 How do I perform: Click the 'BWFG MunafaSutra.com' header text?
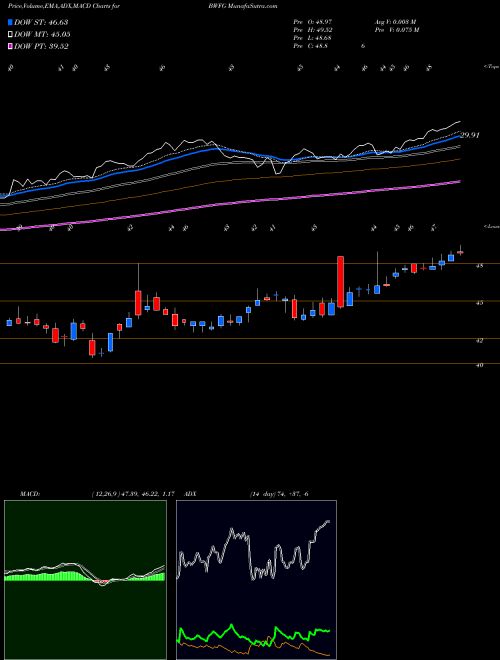242,7
